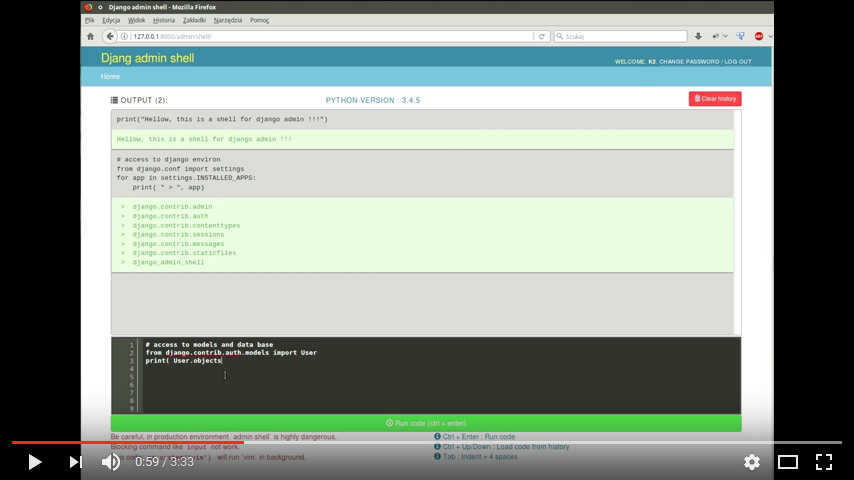The height and width of the screenshot is (480, 854).
Task: Click Firefox home icon
Action: pyautogui.click(x=90, y=37)
